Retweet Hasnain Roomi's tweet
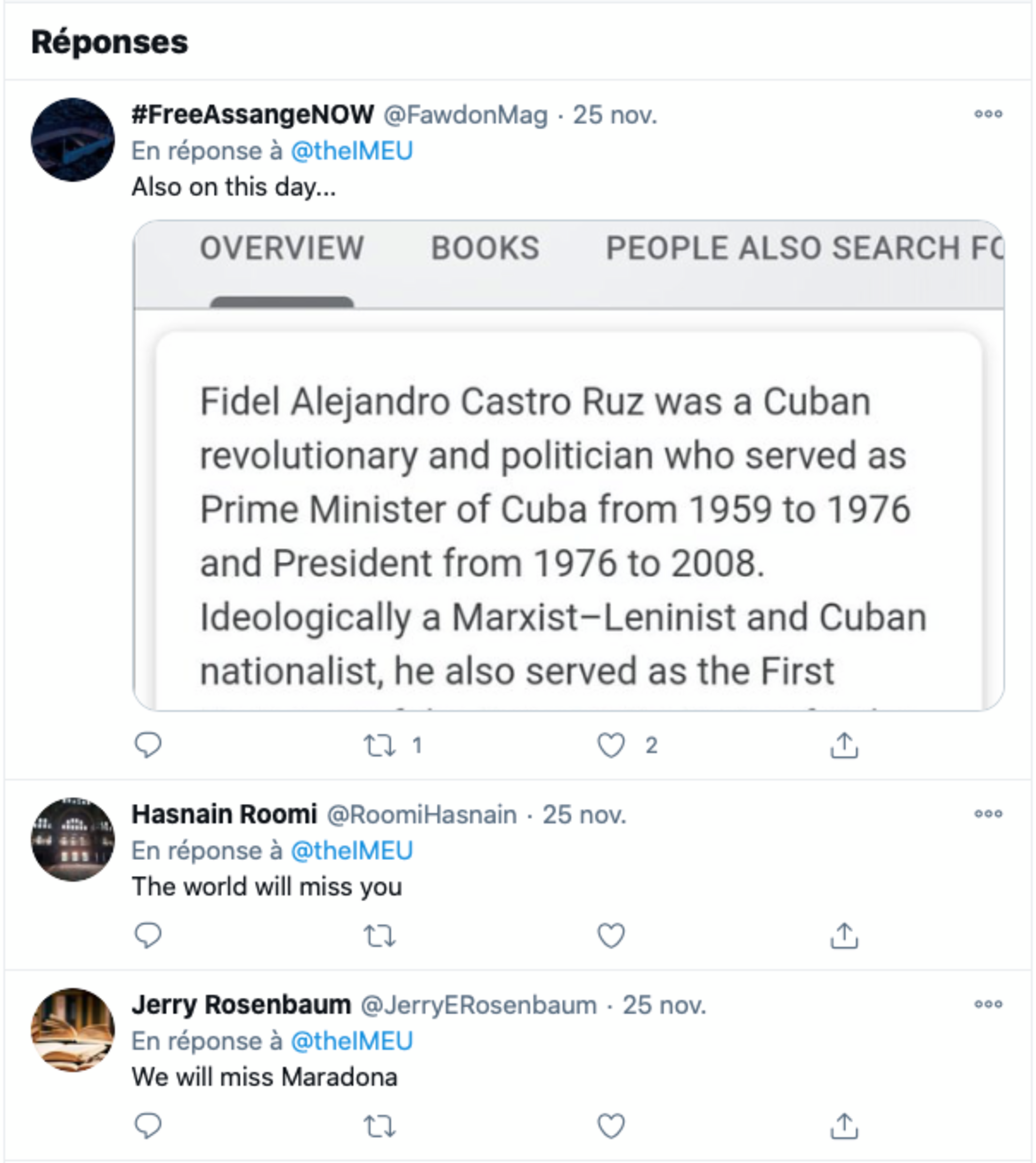This screenshot has height=1163, width=1036. (380, 935)
